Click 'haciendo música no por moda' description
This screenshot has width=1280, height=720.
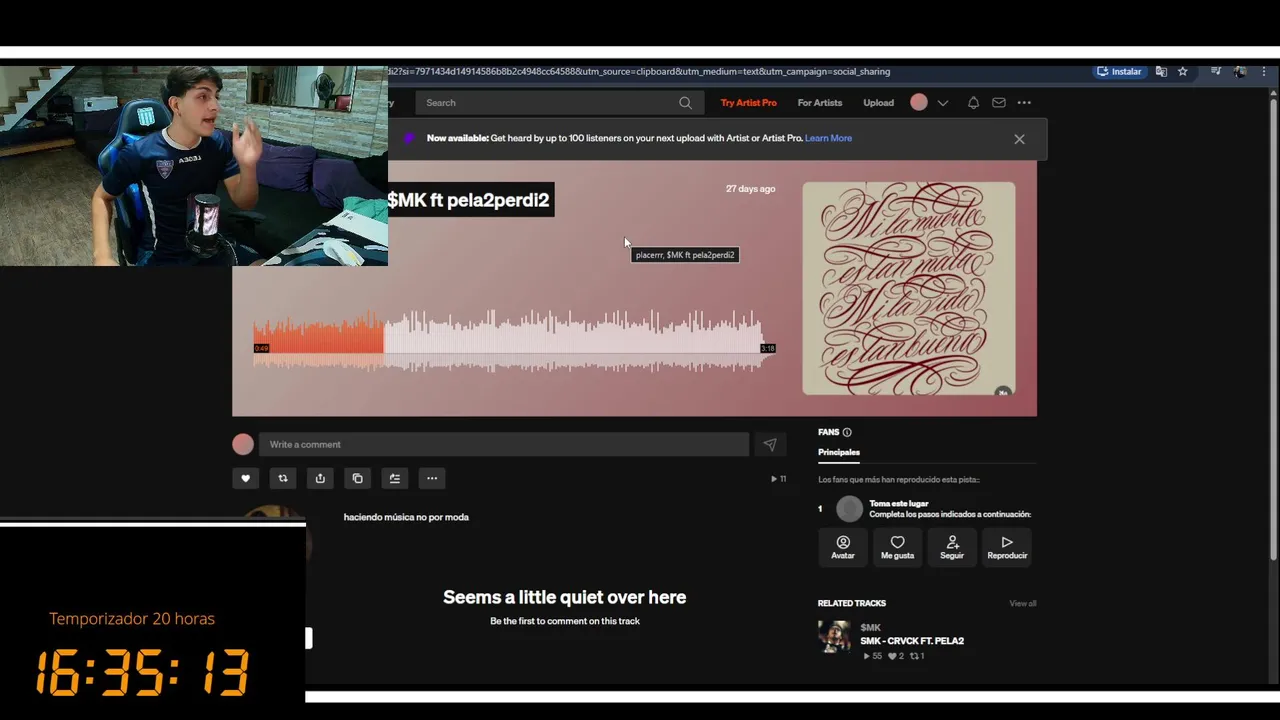click(406, 517)
